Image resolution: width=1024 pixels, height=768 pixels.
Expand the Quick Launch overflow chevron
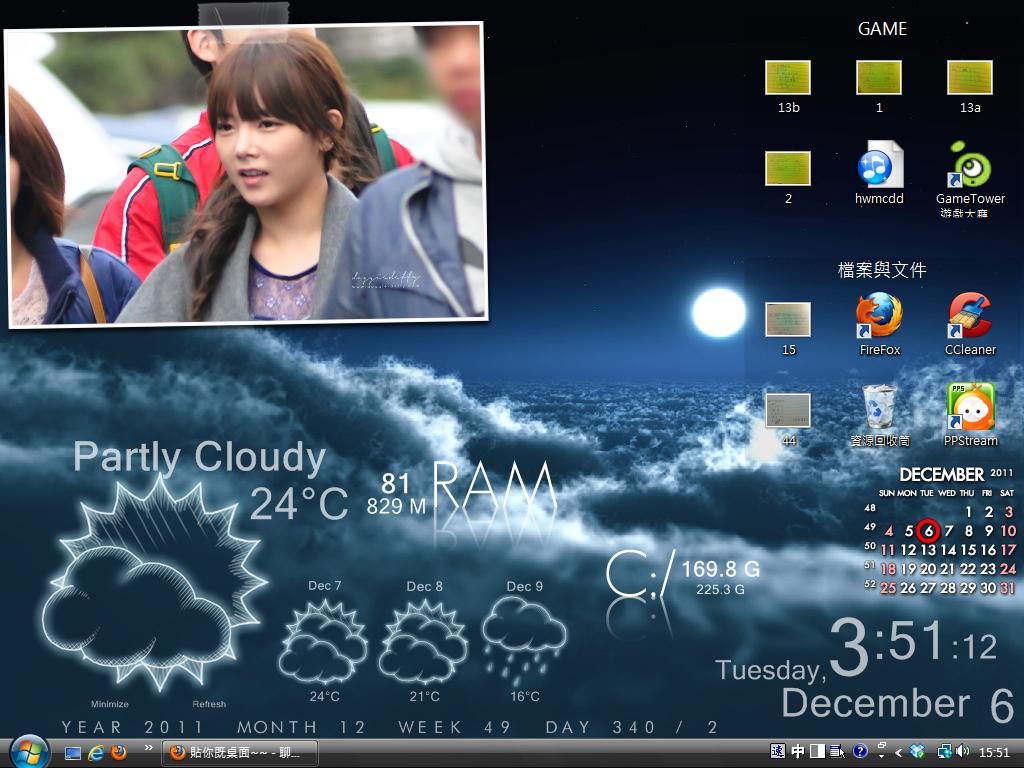149,748
